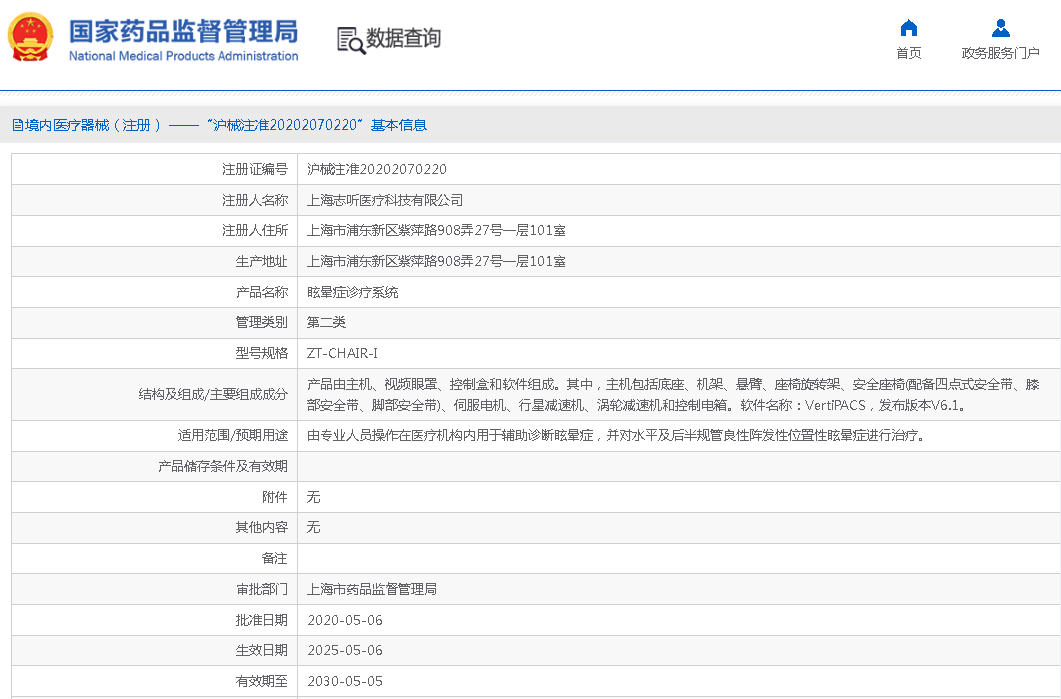This screenshot has height=699, width=1061.
Task: Click the approving department 上海市药品监督管理局
Action: click(x=371, y=589)
